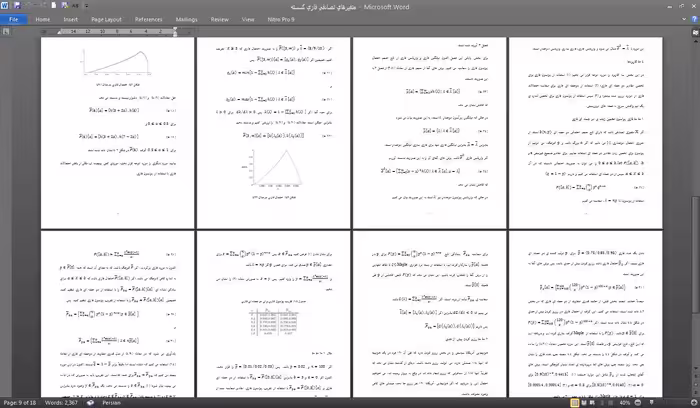Click the Zoom Out minus button
The width and height of the screenshot is (700, 408).
tap(637, 403)
